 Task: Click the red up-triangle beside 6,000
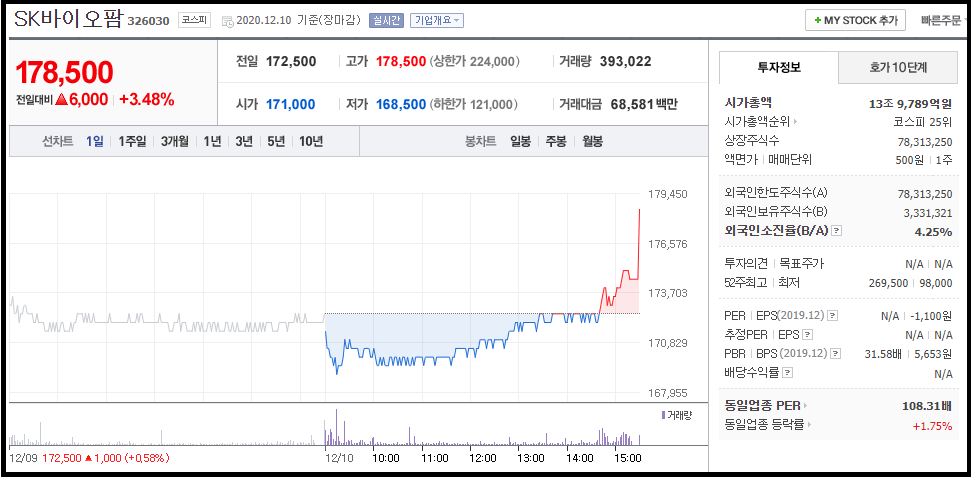point(61,99)
